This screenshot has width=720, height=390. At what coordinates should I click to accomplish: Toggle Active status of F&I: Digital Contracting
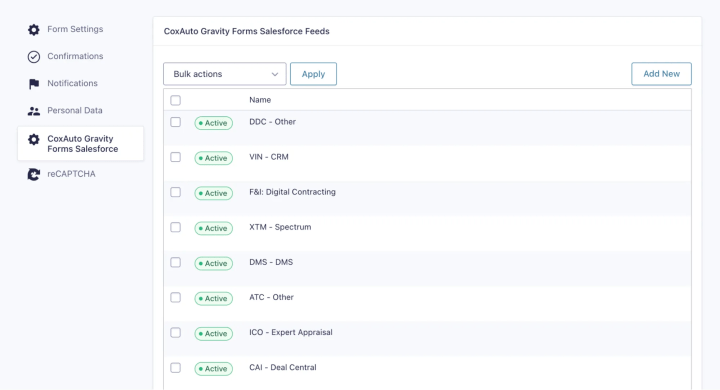pyautogui.click(x=214, y=193)
